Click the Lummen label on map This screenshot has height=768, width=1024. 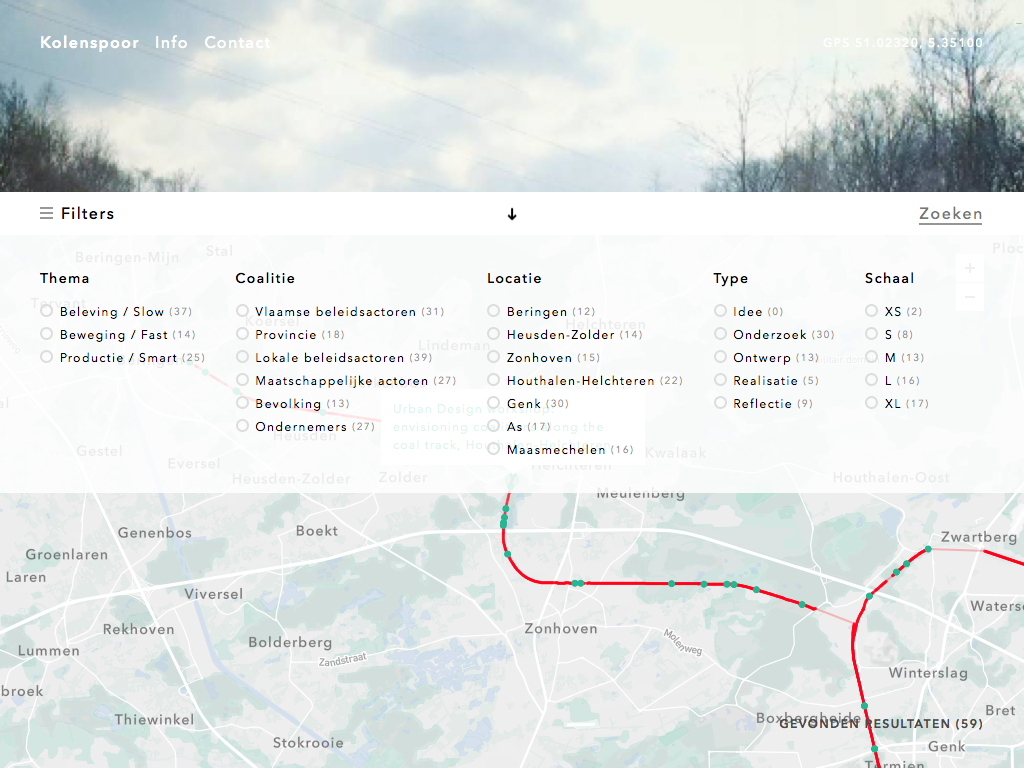tap(49, 651)
